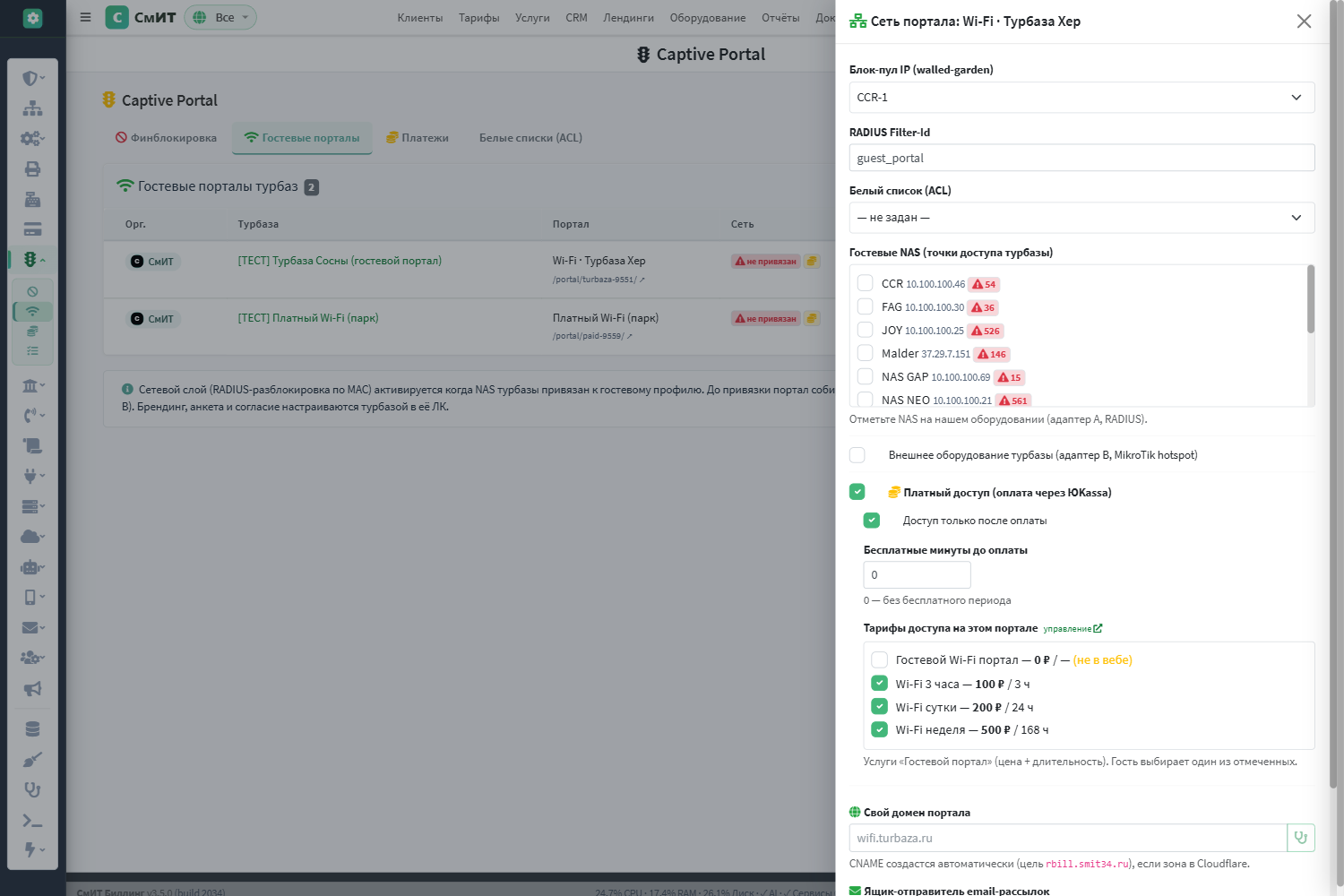Expand the shield sidebar menu group

[32, 78]
